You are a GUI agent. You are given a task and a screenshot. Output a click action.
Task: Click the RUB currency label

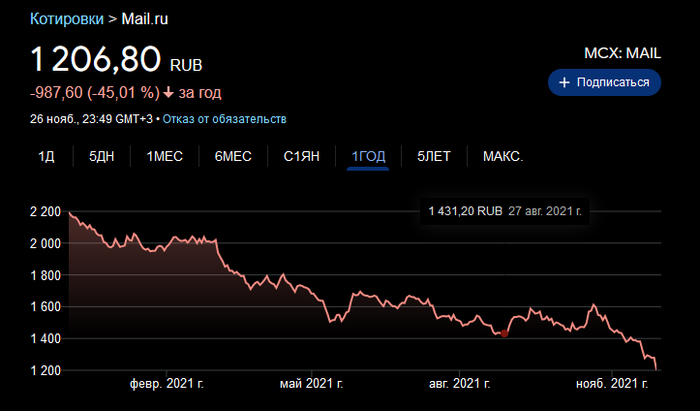(186, 66)
